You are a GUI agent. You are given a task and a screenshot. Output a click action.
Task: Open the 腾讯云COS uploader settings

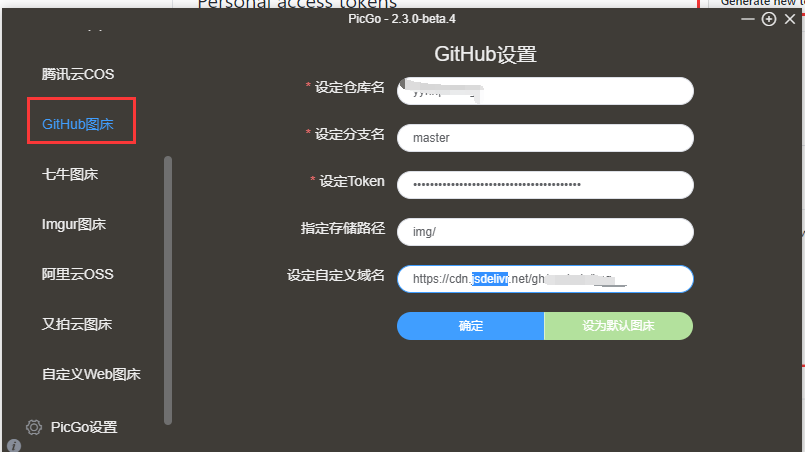(x=78, y=74)
